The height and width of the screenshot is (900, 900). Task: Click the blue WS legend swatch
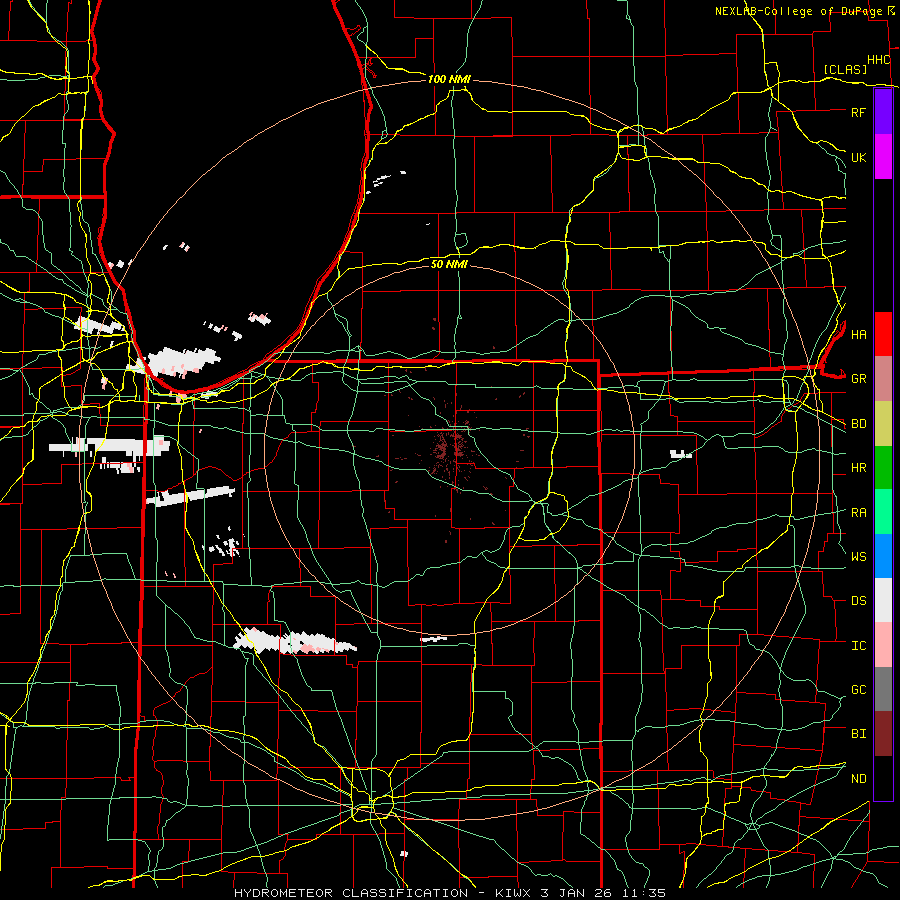883,556
